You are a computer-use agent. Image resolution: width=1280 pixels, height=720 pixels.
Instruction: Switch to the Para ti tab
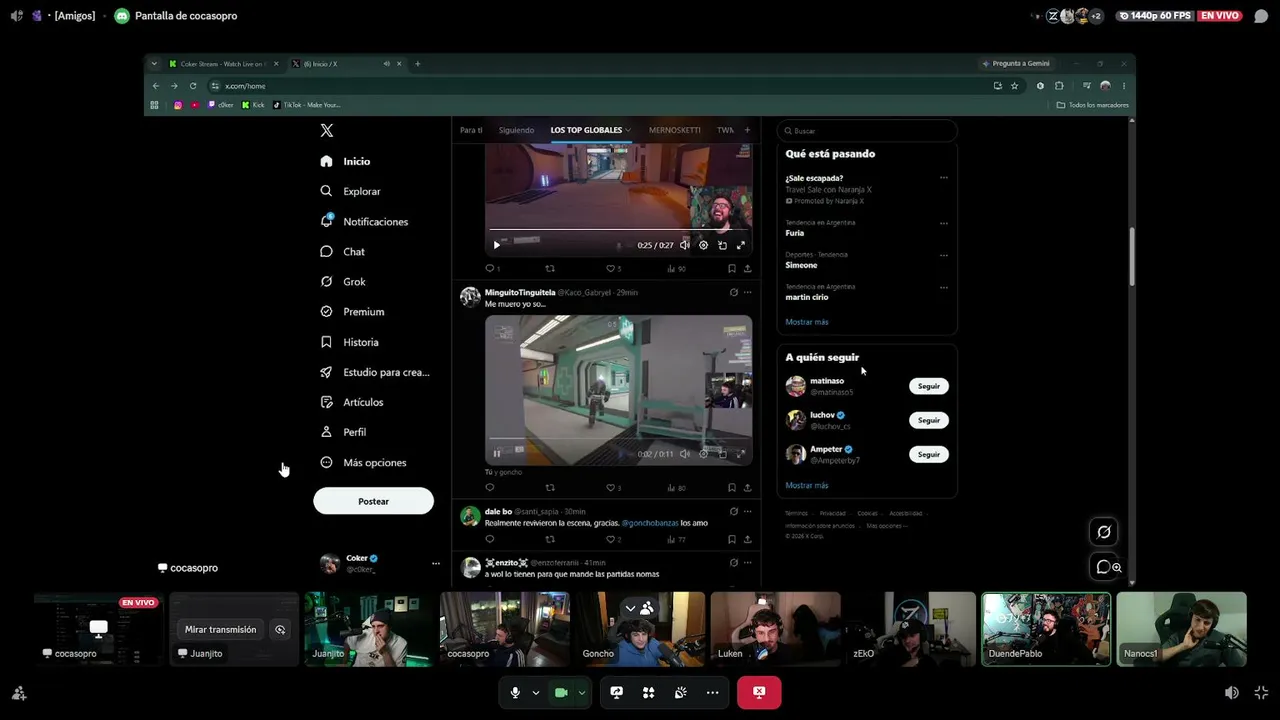[471, 130]
